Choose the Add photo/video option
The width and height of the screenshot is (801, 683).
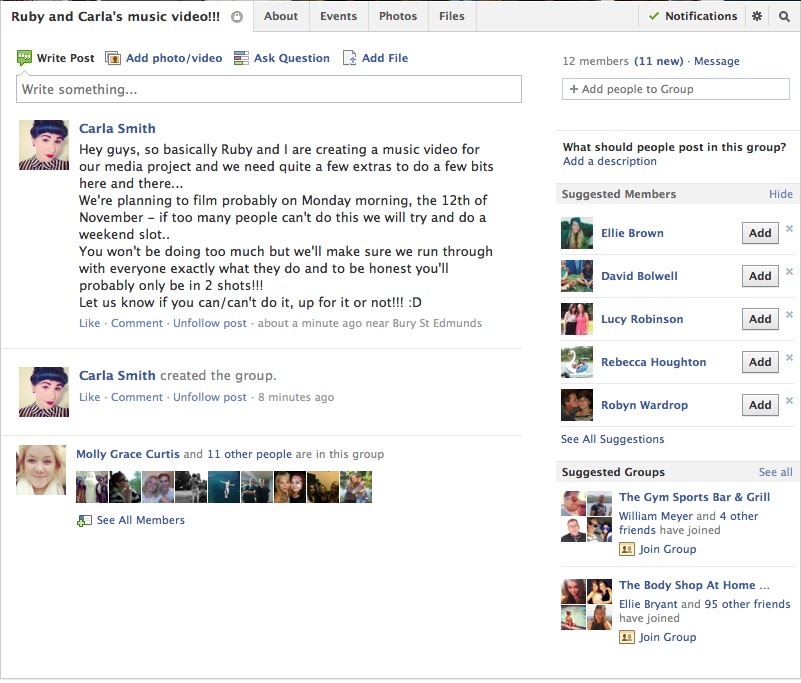[x=163, y=58]
